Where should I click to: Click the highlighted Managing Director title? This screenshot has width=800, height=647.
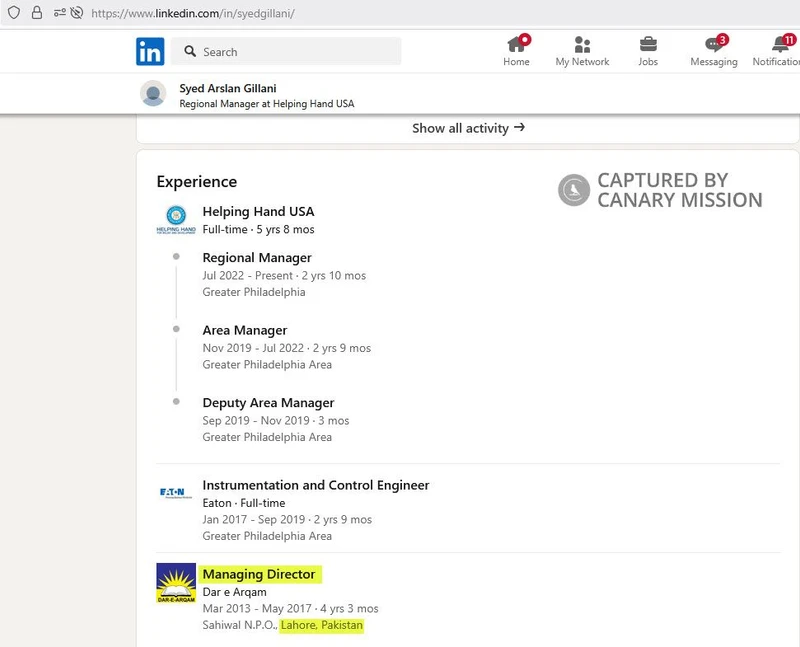point(259,574)
